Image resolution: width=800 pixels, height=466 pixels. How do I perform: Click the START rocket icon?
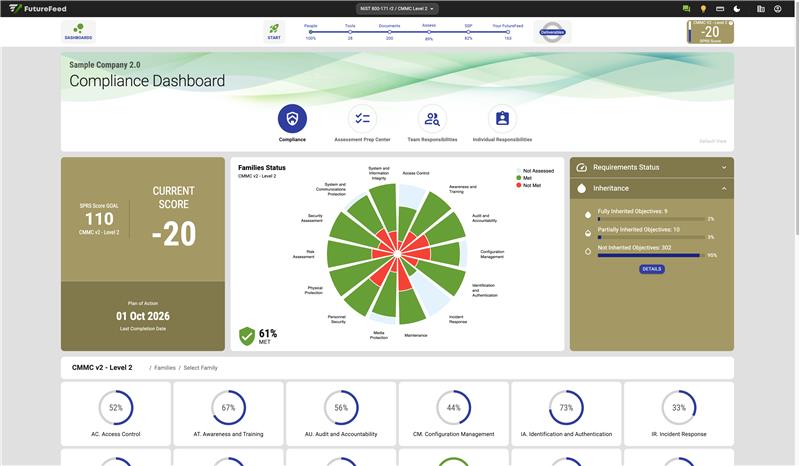(274, 31)
